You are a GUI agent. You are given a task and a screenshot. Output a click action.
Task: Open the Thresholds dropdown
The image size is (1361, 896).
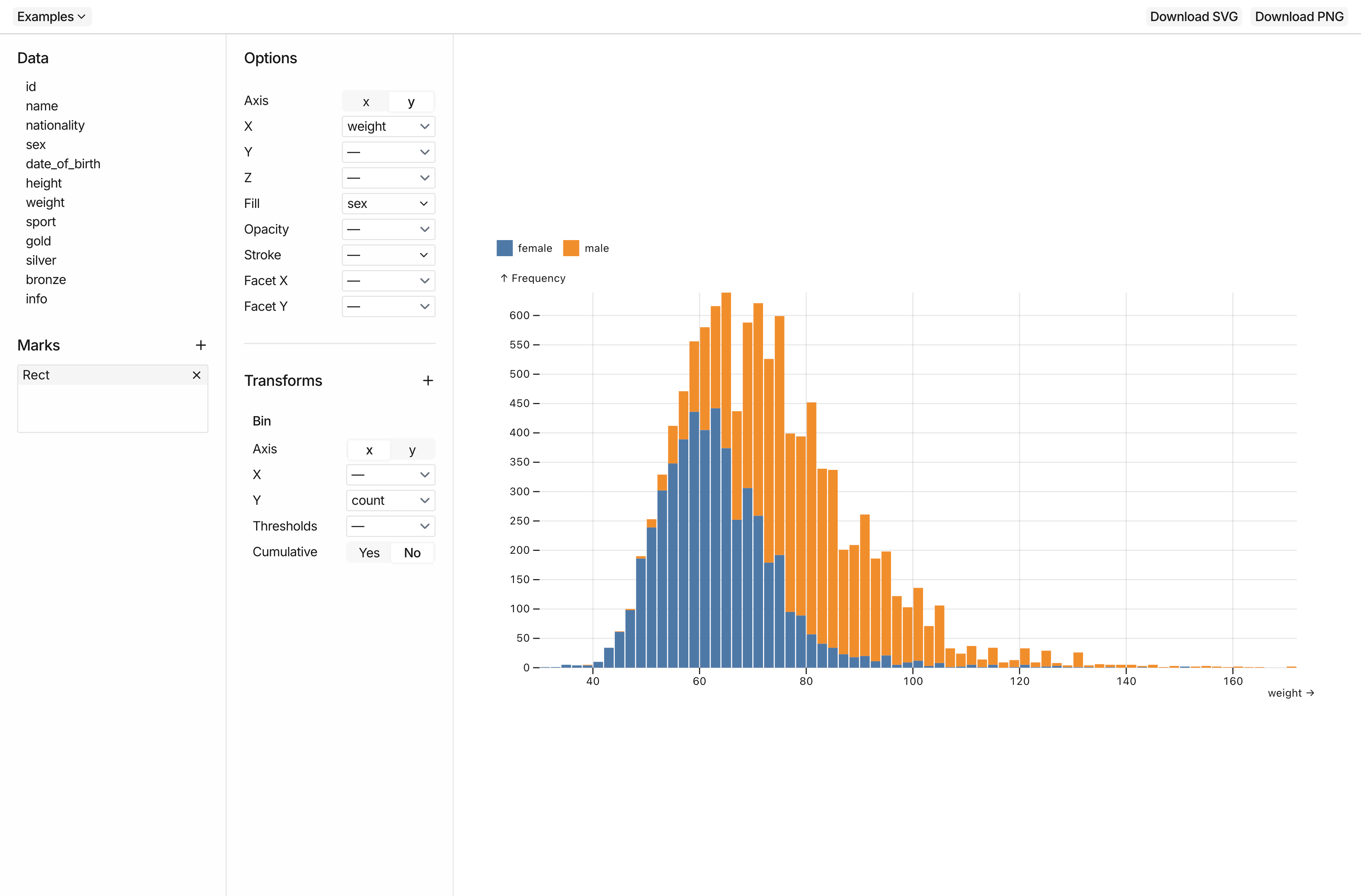[x=390, y=526]
